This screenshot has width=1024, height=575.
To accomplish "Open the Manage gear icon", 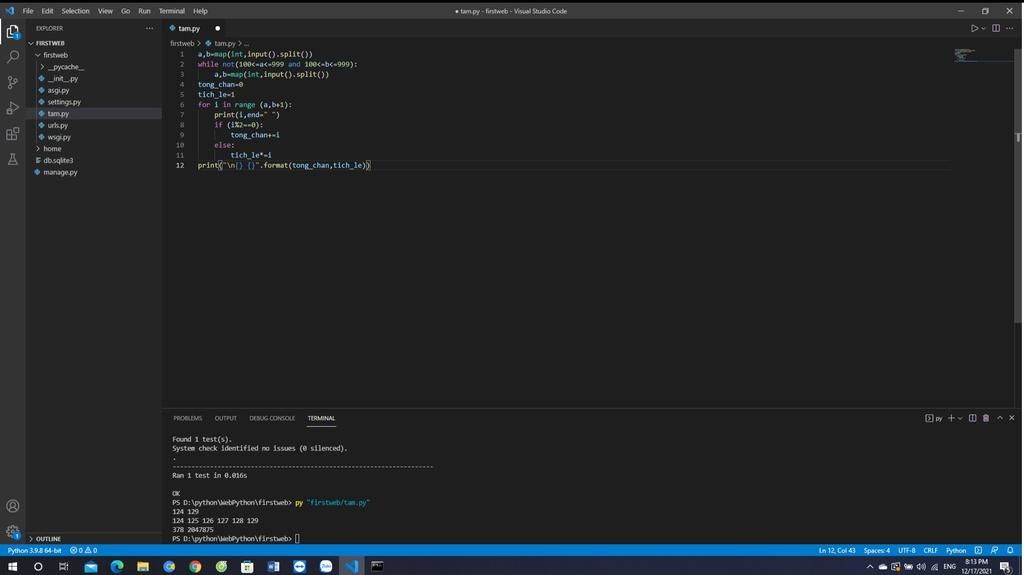I will coord(12,531).
